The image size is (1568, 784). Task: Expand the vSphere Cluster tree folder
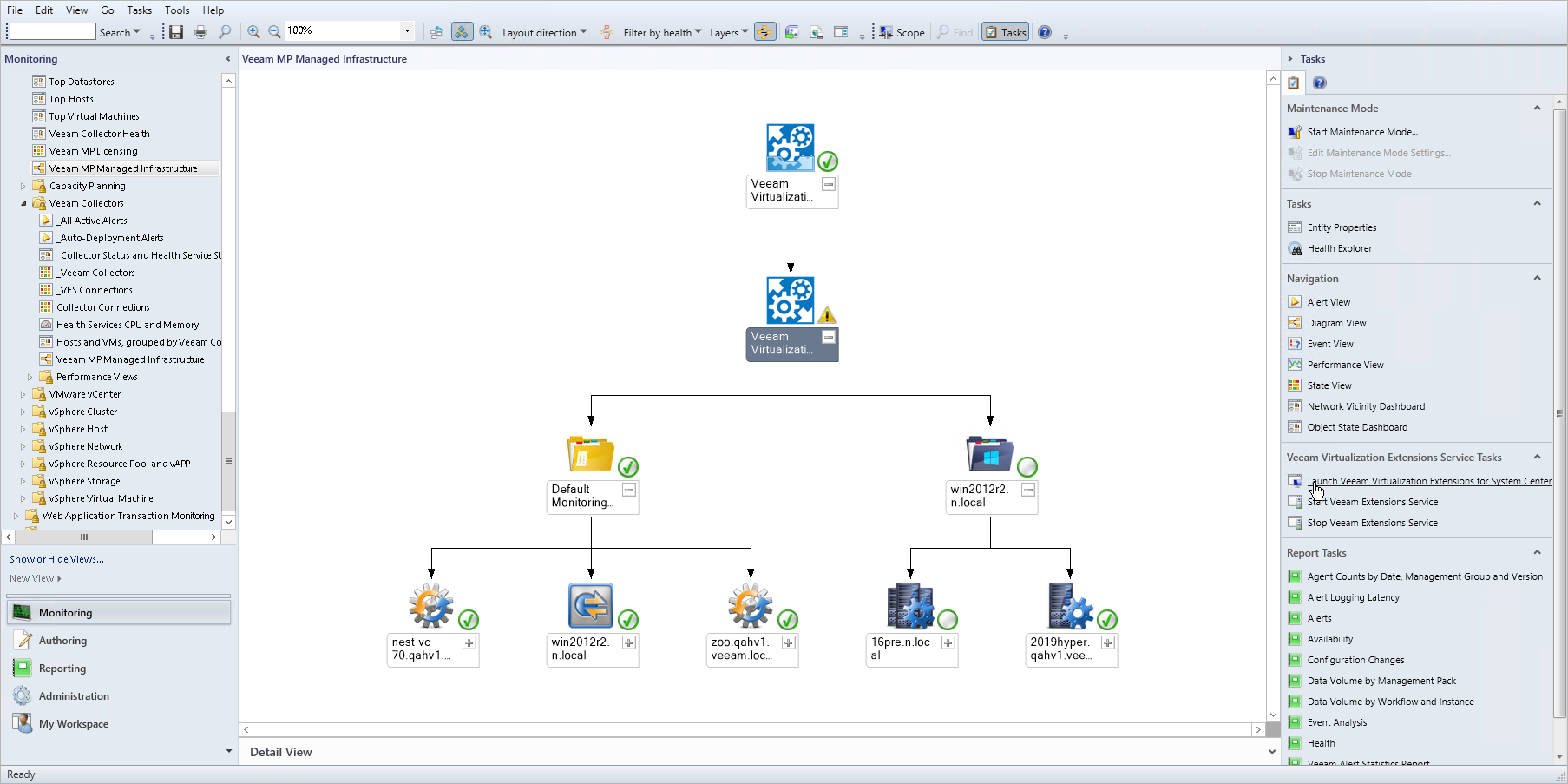point(23,412)
